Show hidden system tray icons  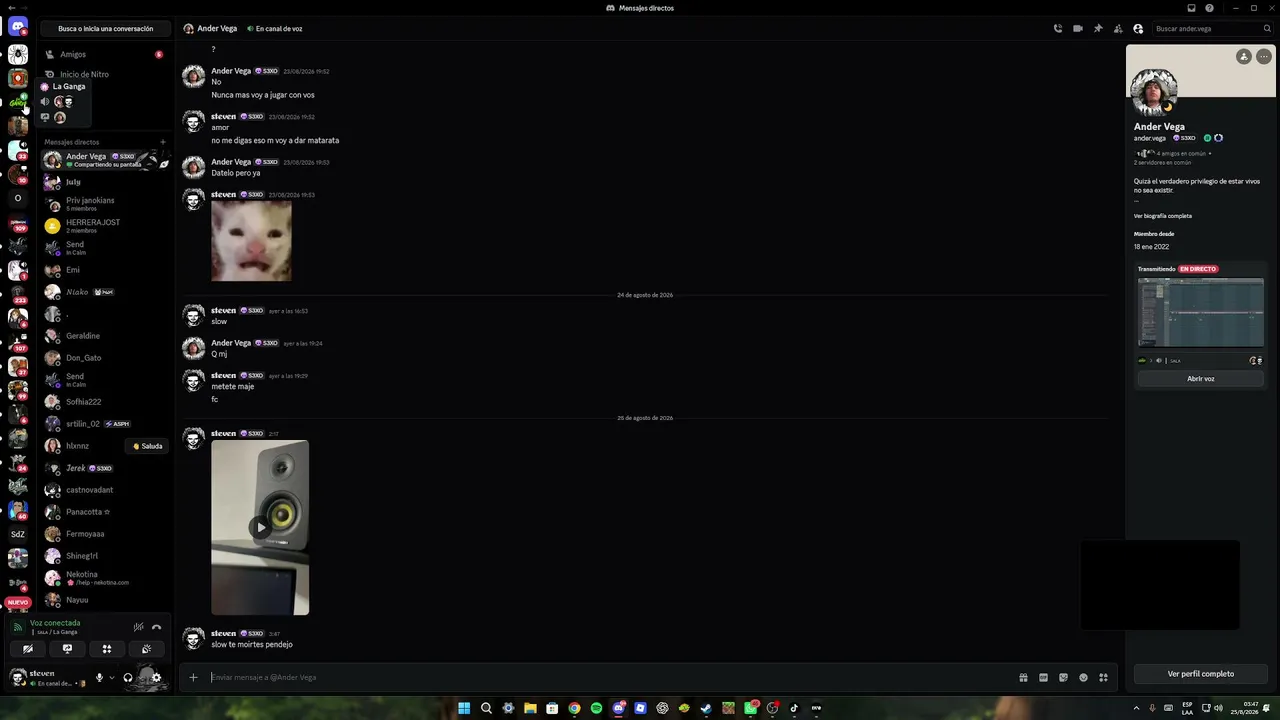1136,708
